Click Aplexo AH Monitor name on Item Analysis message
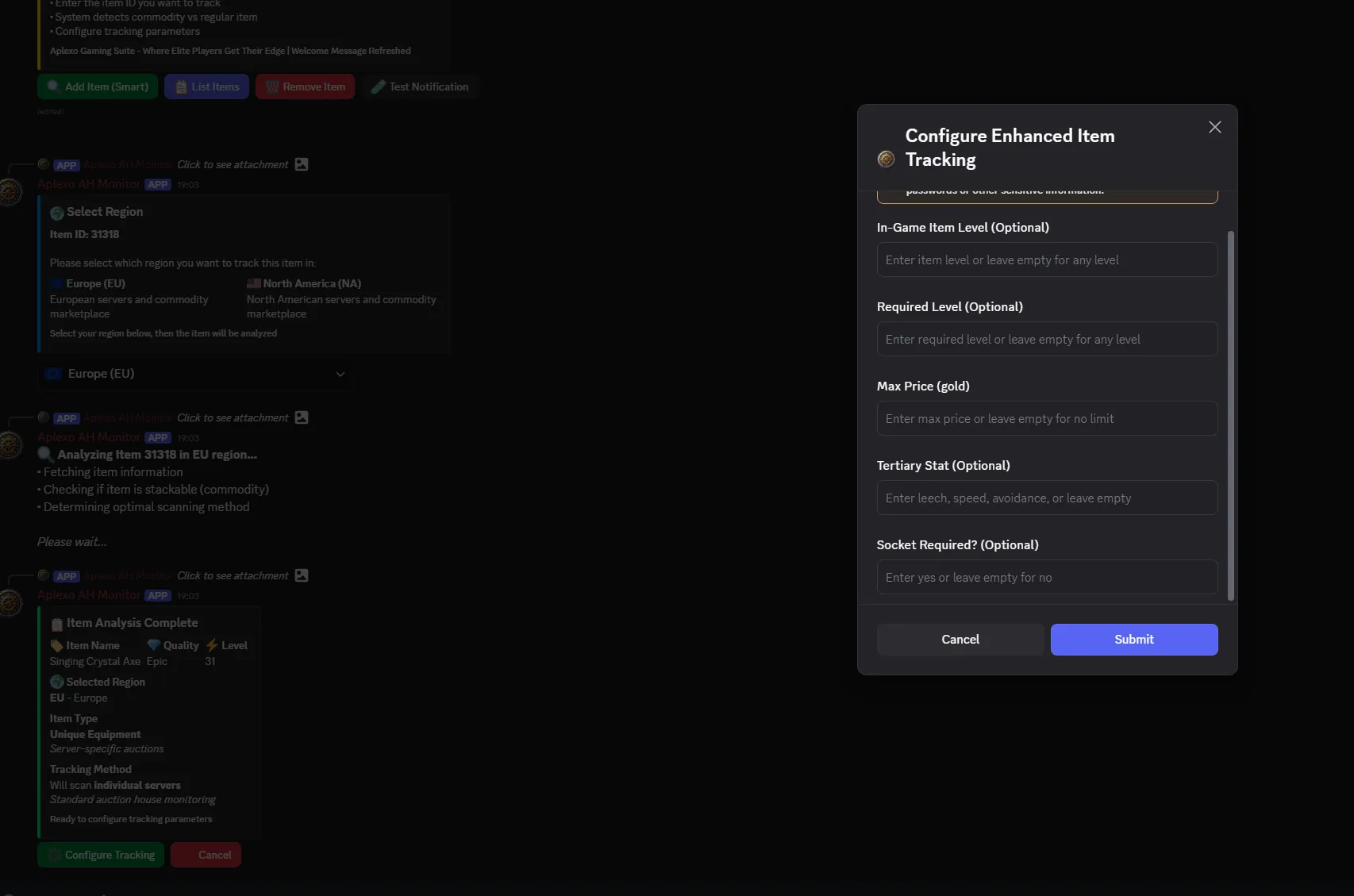1354x896 pixels. (89, 595)
